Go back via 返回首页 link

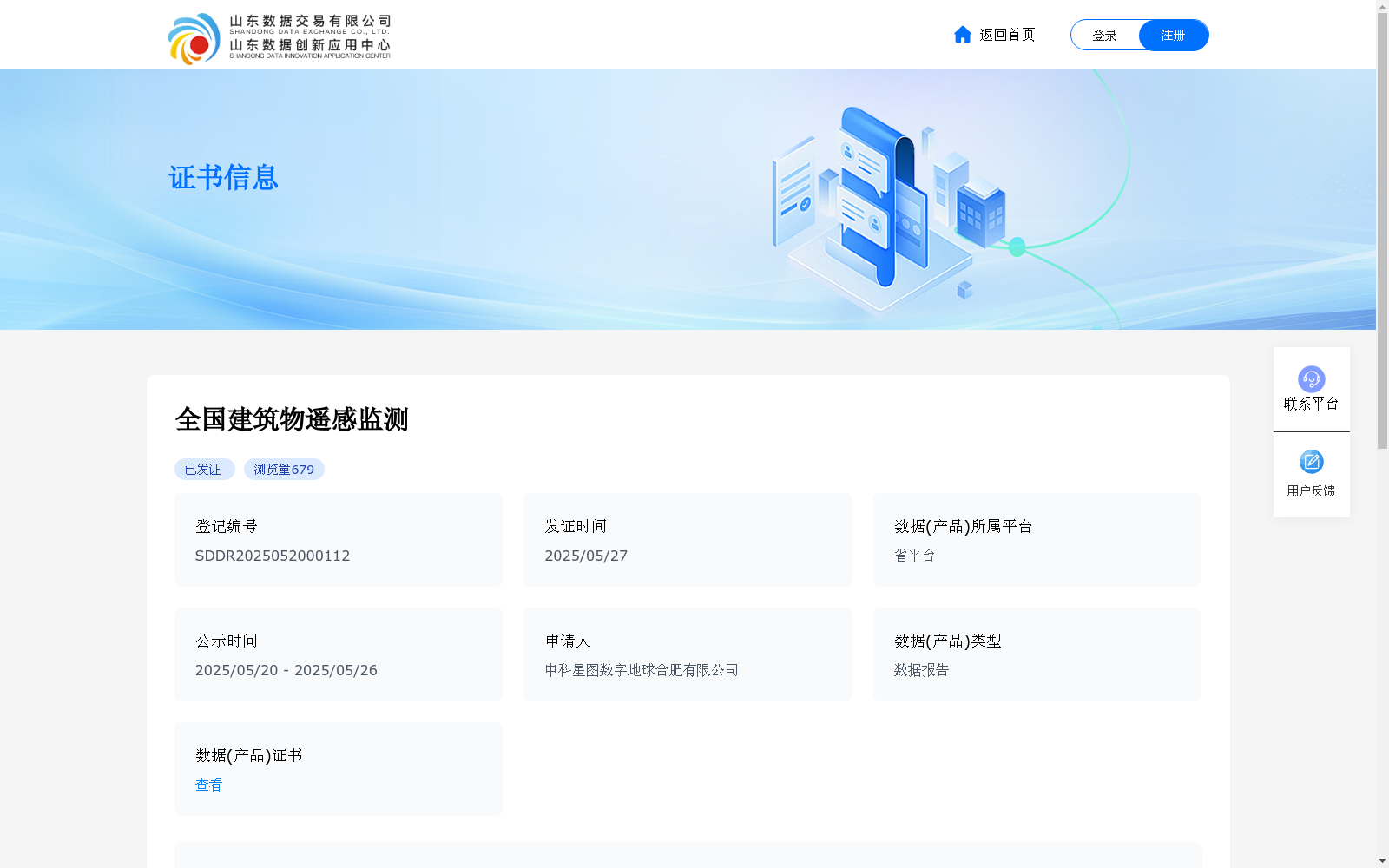tap(1007, 35)
